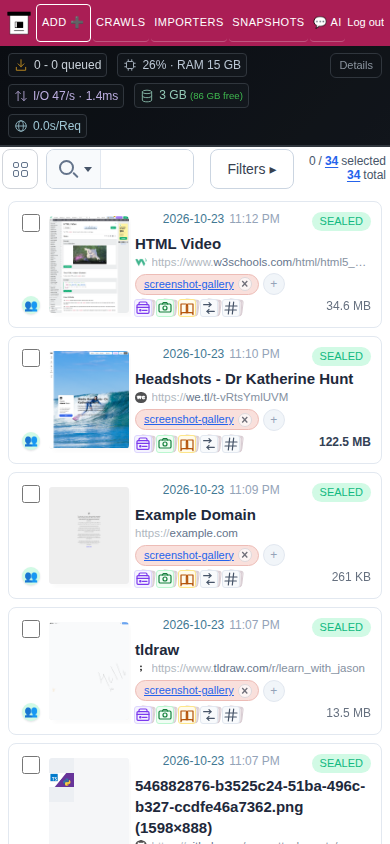Click the database disk icon beside 3 GB
390x844 pixels.
146,96
